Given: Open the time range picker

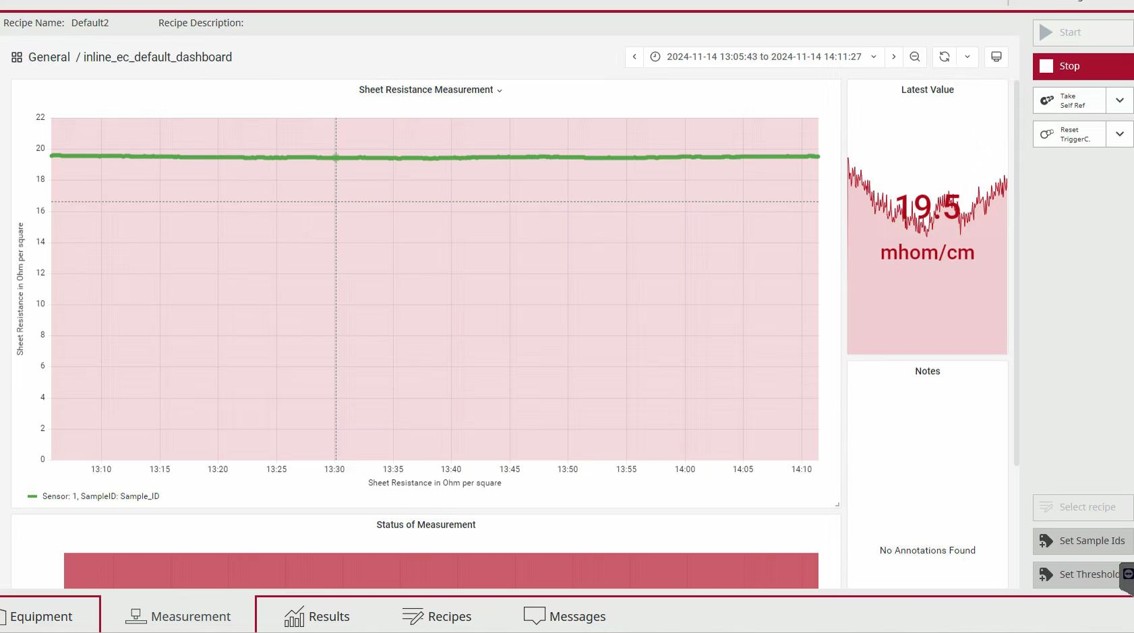Looking at the screenshot, I should click(763, 57).
